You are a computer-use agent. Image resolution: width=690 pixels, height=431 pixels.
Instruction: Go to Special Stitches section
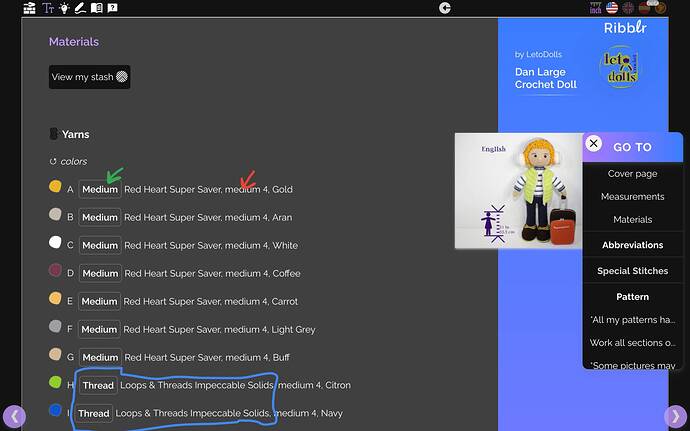(632, 271)
